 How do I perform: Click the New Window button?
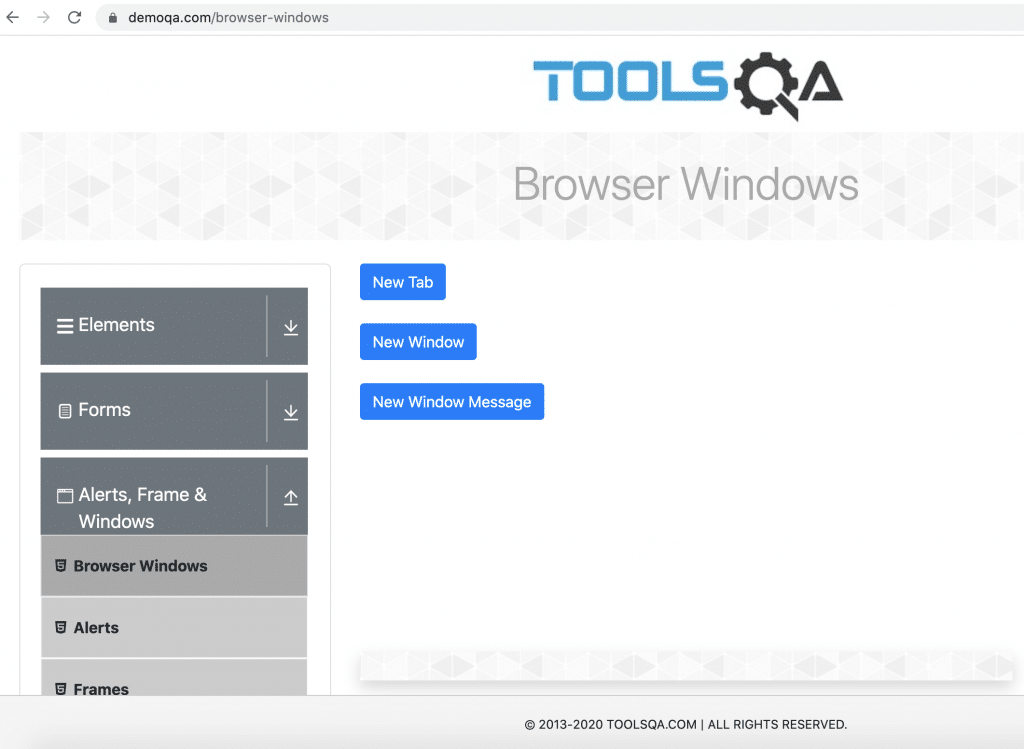click(x=418, y=341)
